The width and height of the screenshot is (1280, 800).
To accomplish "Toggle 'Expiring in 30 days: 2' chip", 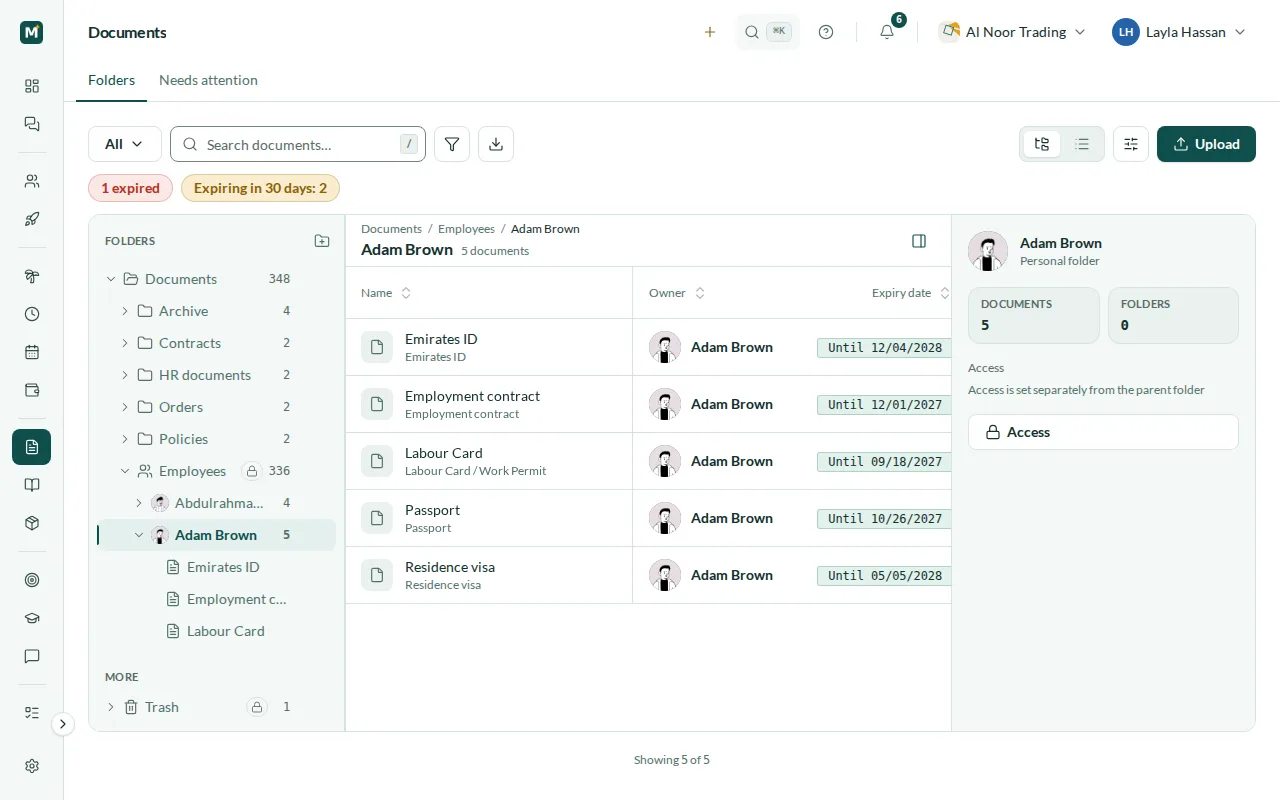I will pyautogui.click(x=260, y=188).
